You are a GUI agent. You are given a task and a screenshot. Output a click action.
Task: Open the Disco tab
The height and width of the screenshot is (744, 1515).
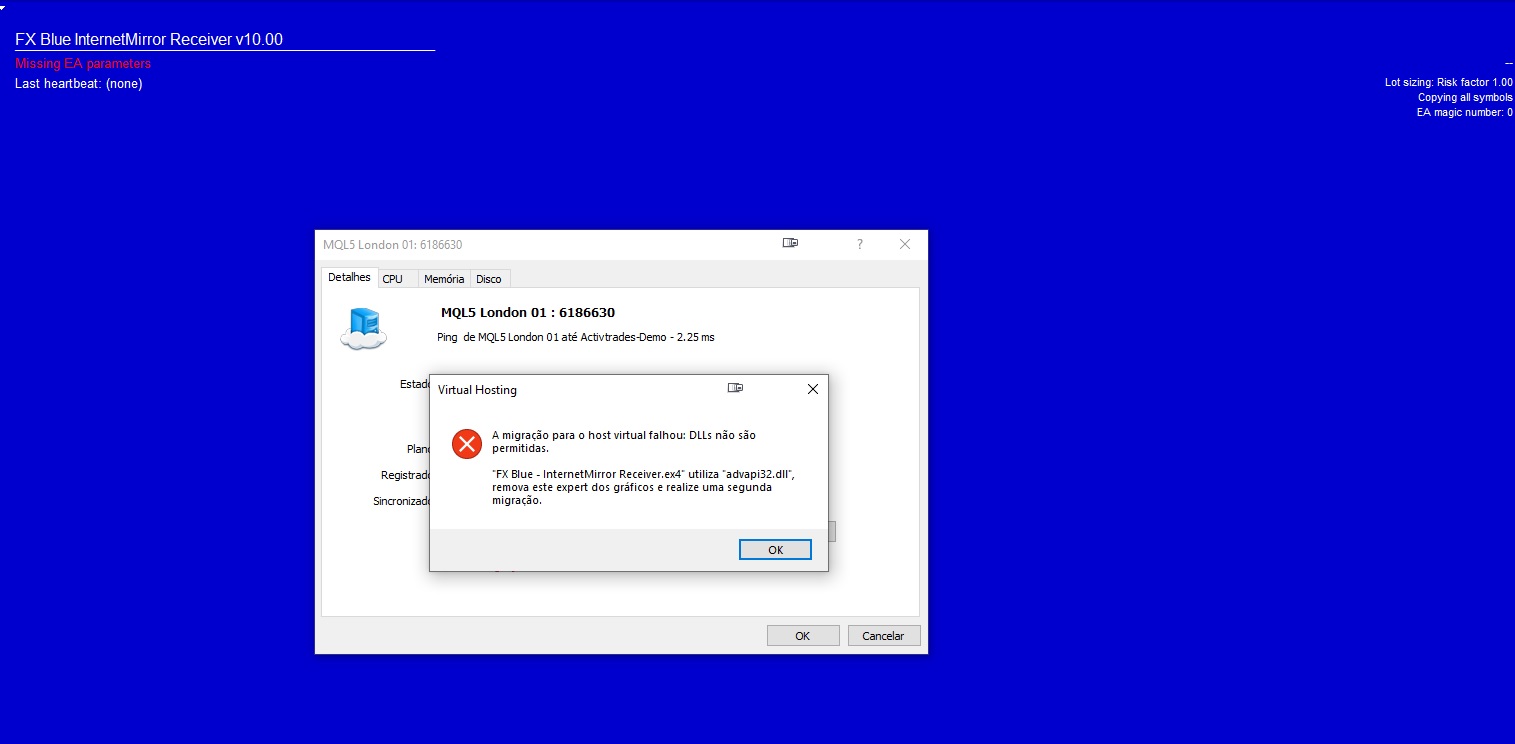click(x=489, y=279)
